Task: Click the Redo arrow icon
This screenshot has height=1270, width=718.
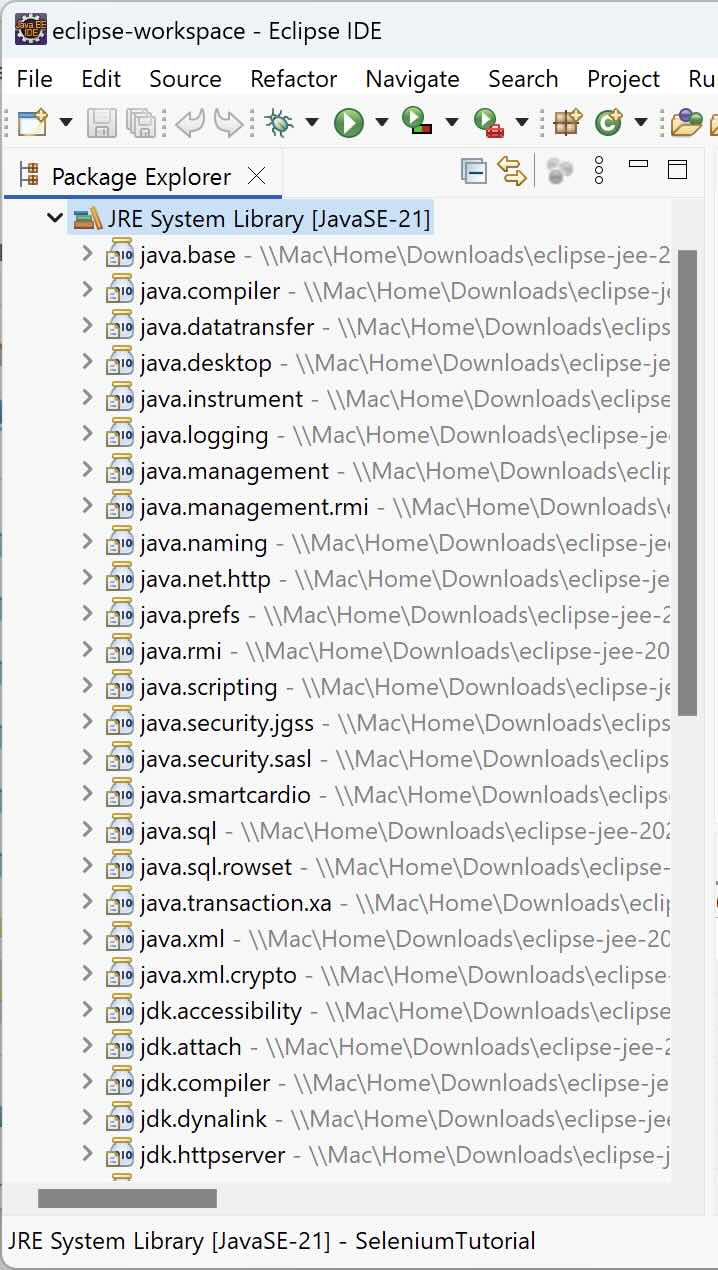Action: 229,123
